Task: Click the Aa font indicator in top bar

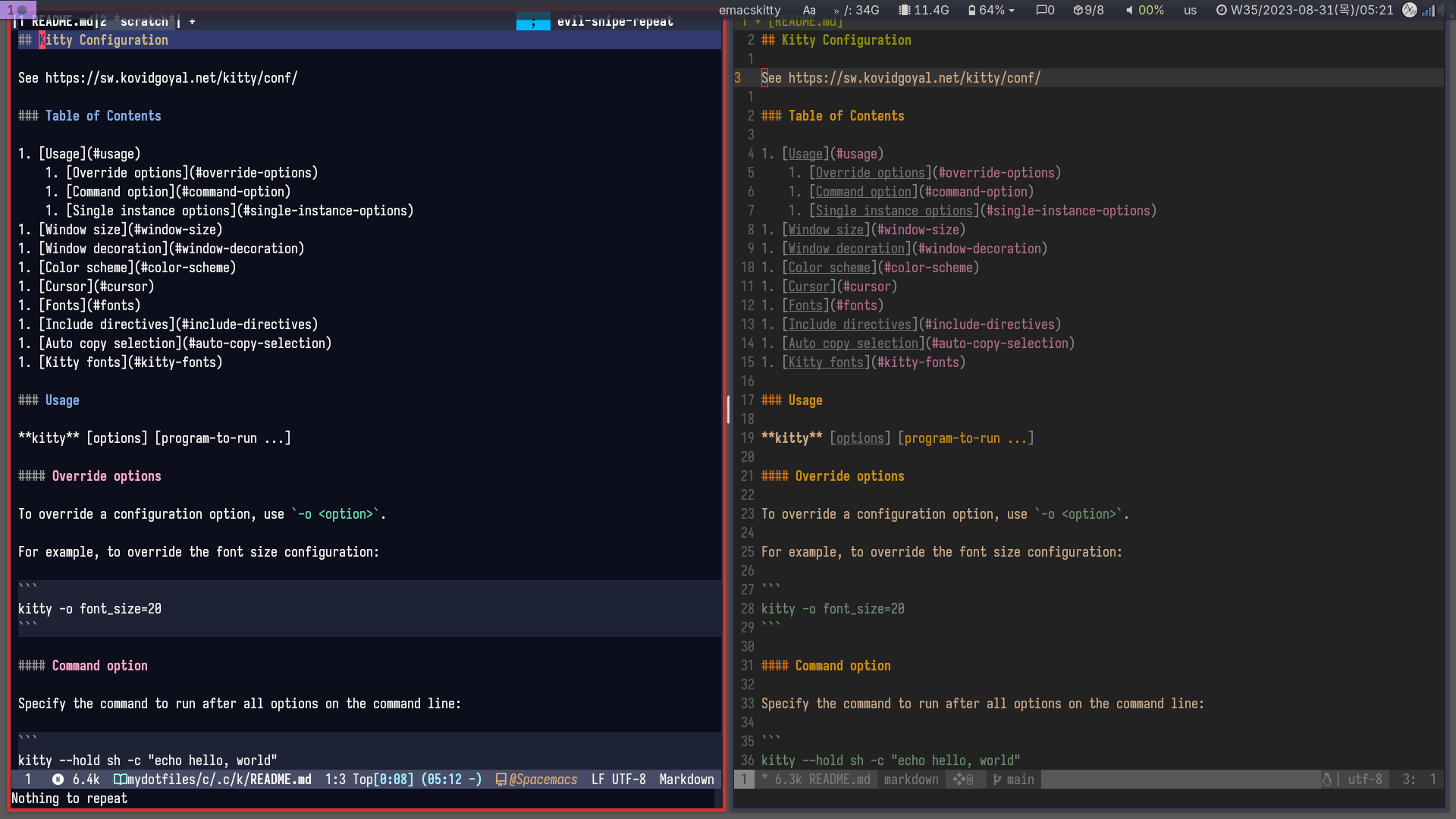Action: point(809,10)
